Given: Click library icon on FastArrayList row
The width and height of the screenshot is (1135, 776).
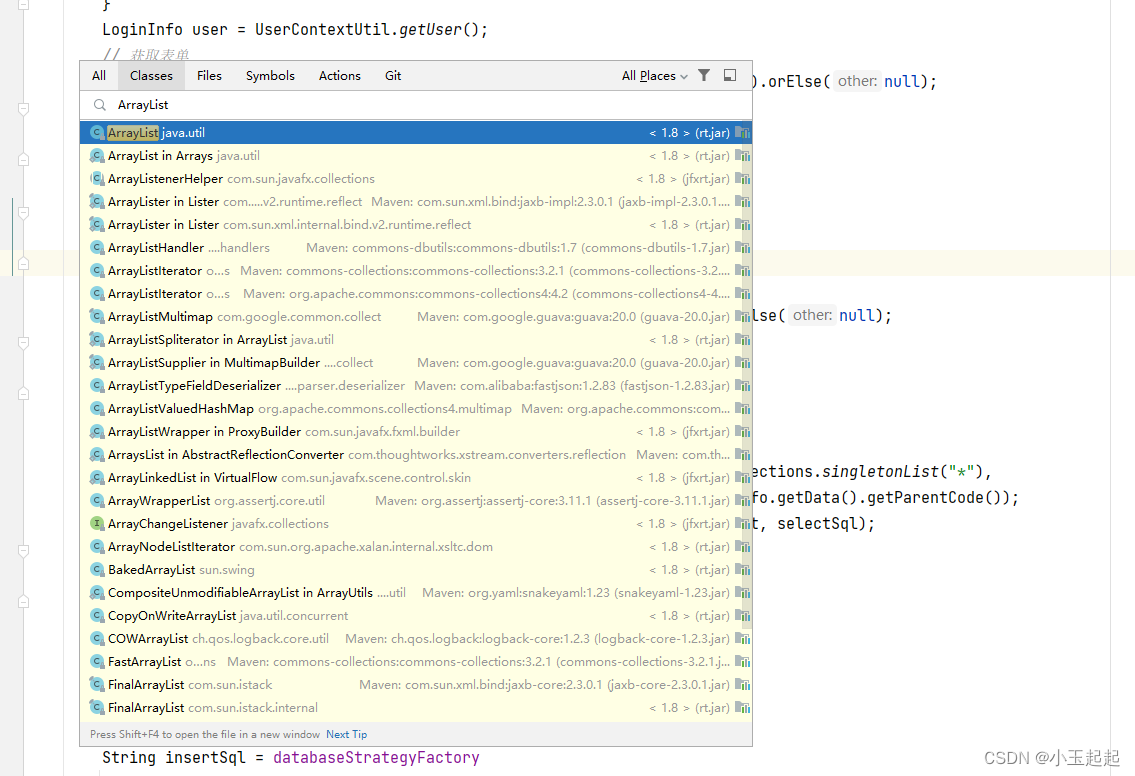Looking at the screenshot, I should click(743, 662).
